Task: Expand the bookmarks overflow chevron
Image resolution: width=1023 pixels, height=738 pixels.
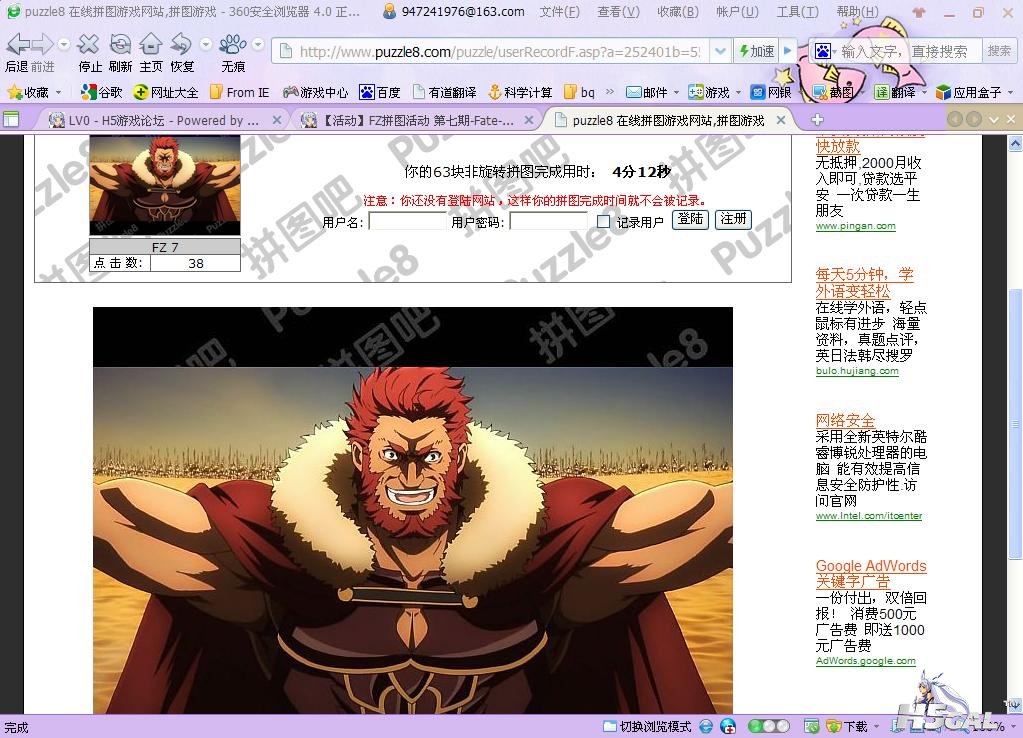Action: (x=609, y=92)
